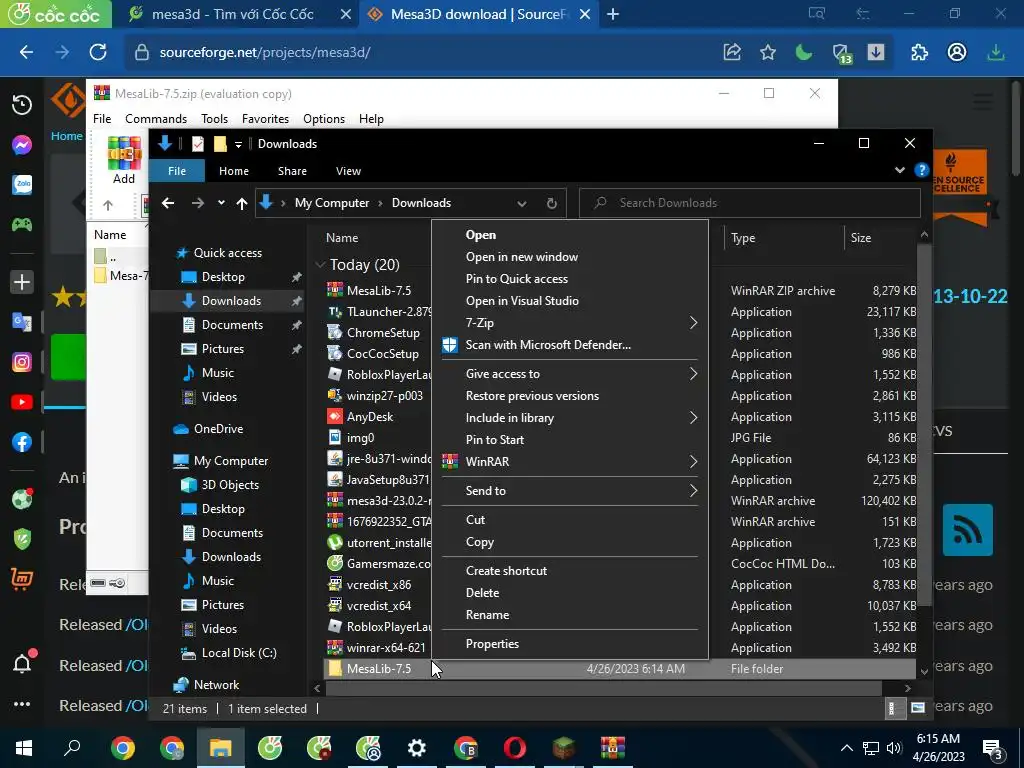Toggle dark mode moon icon in address bar

[x=804, y=52]
